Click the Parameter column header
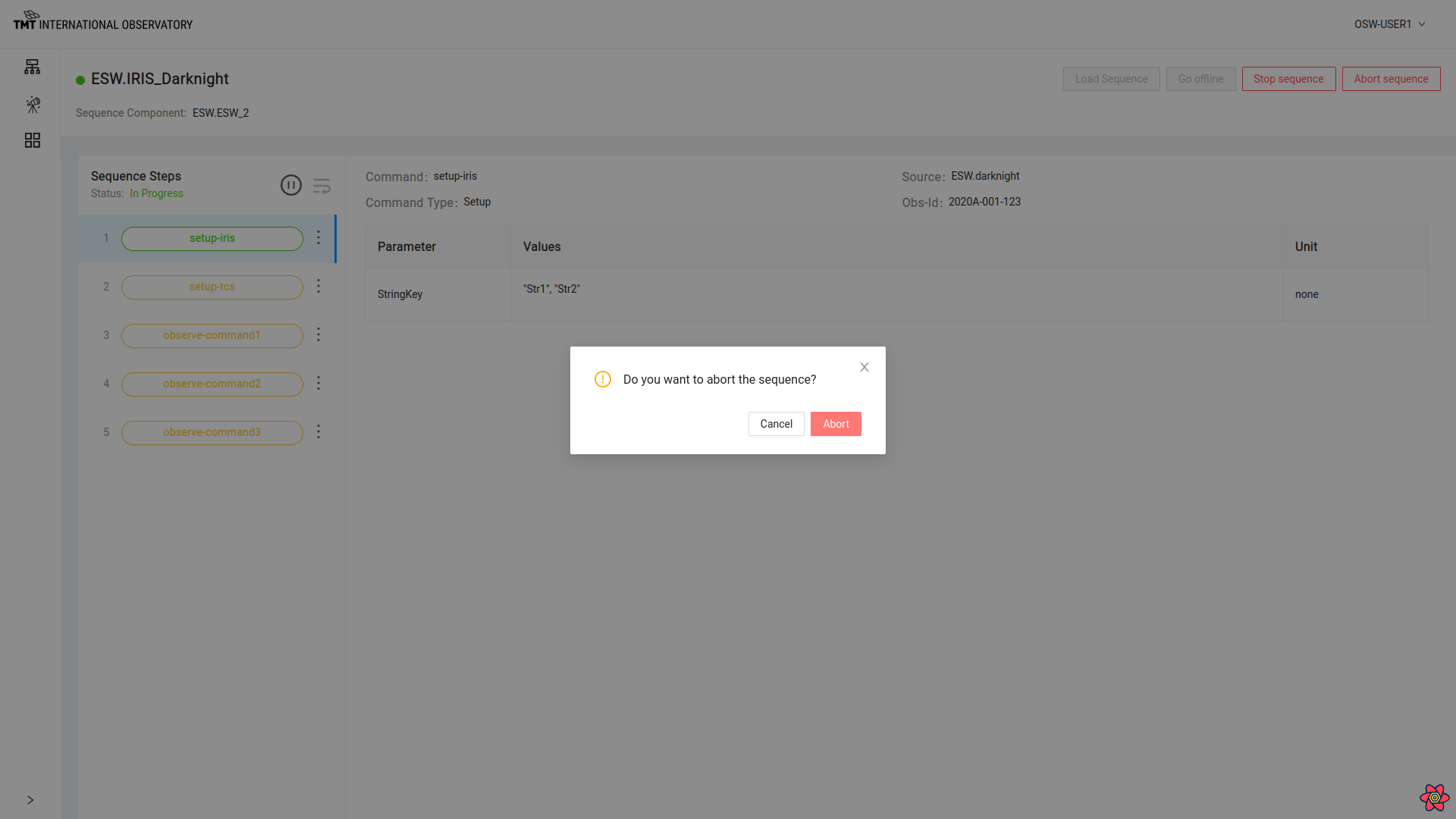This screenshot has height=819, width=1456. click(438, 247)
